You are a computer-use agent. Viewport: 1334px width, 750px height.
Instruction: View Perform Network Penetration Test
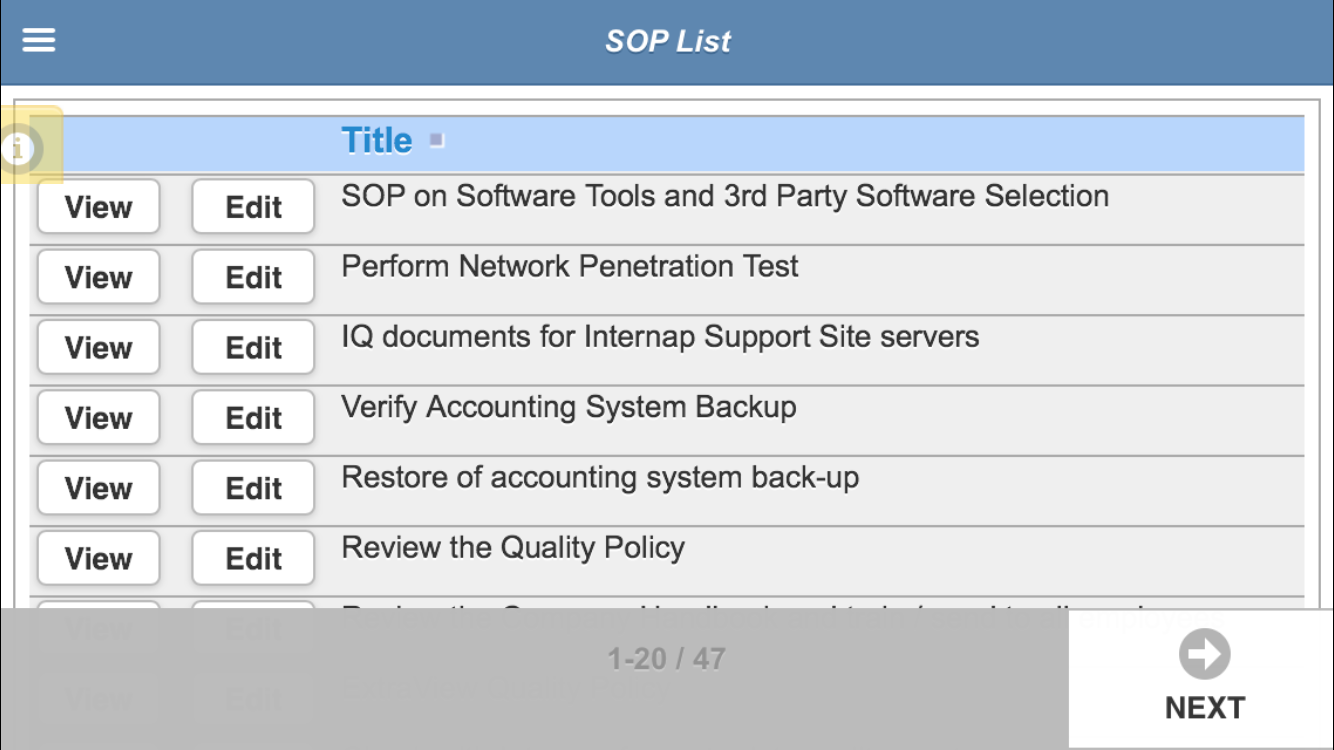tap(98, 277)
